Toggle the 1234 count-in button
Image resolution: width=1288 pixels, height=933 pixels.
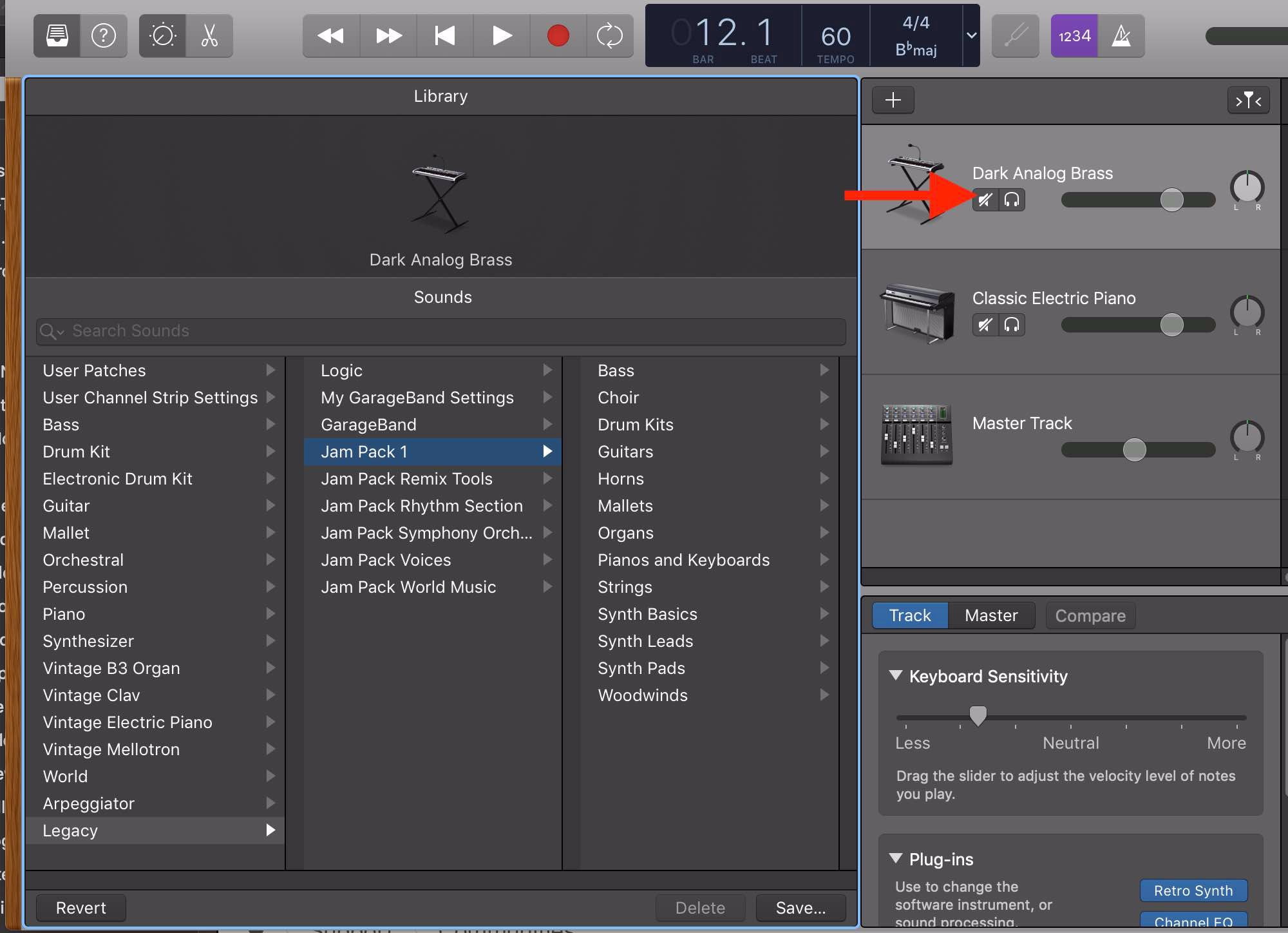1074,35
